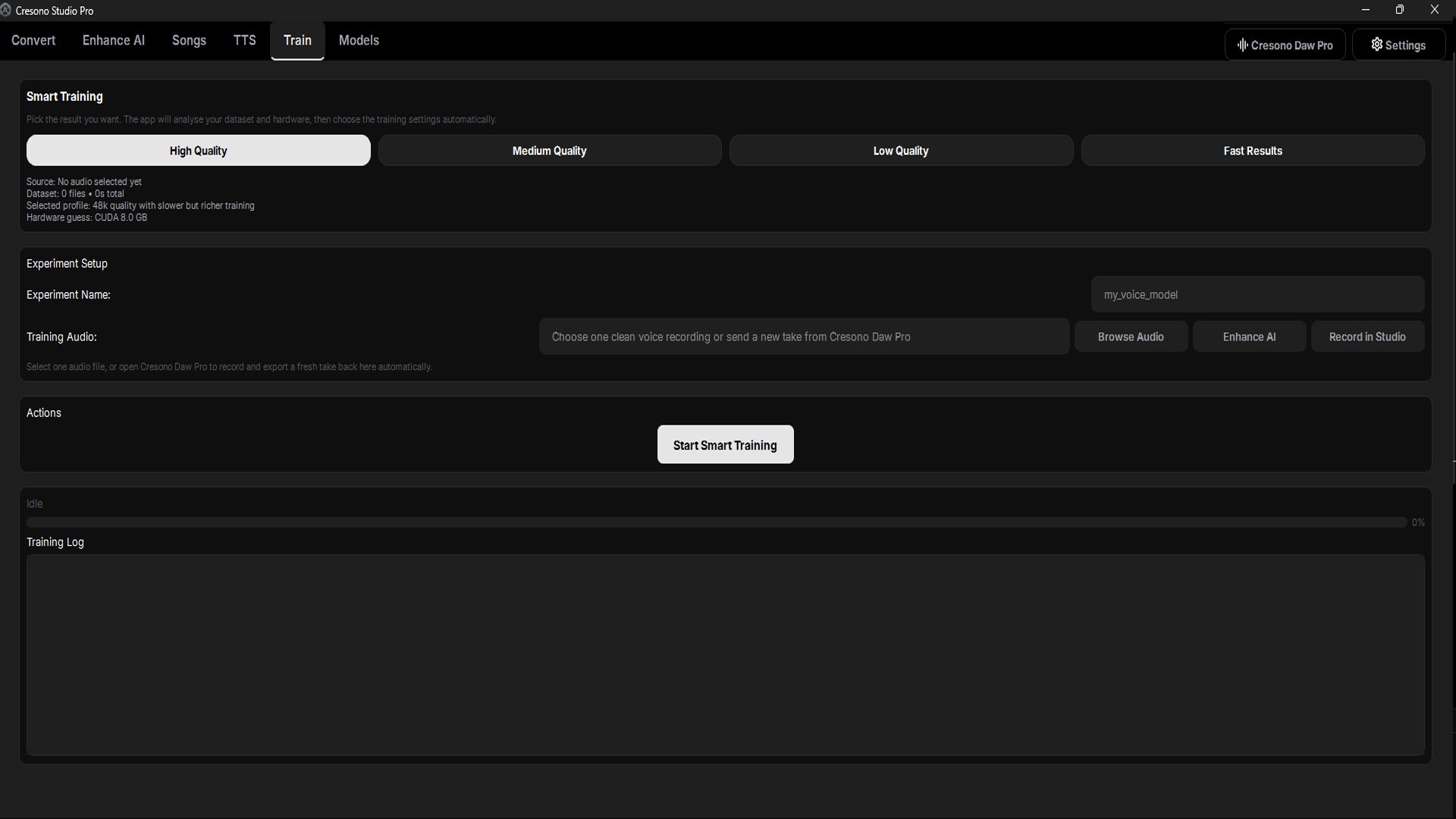Go to the Songs tab
Image resolution: width=1456 pixels, height=819 pixels.
click(189, 40)
